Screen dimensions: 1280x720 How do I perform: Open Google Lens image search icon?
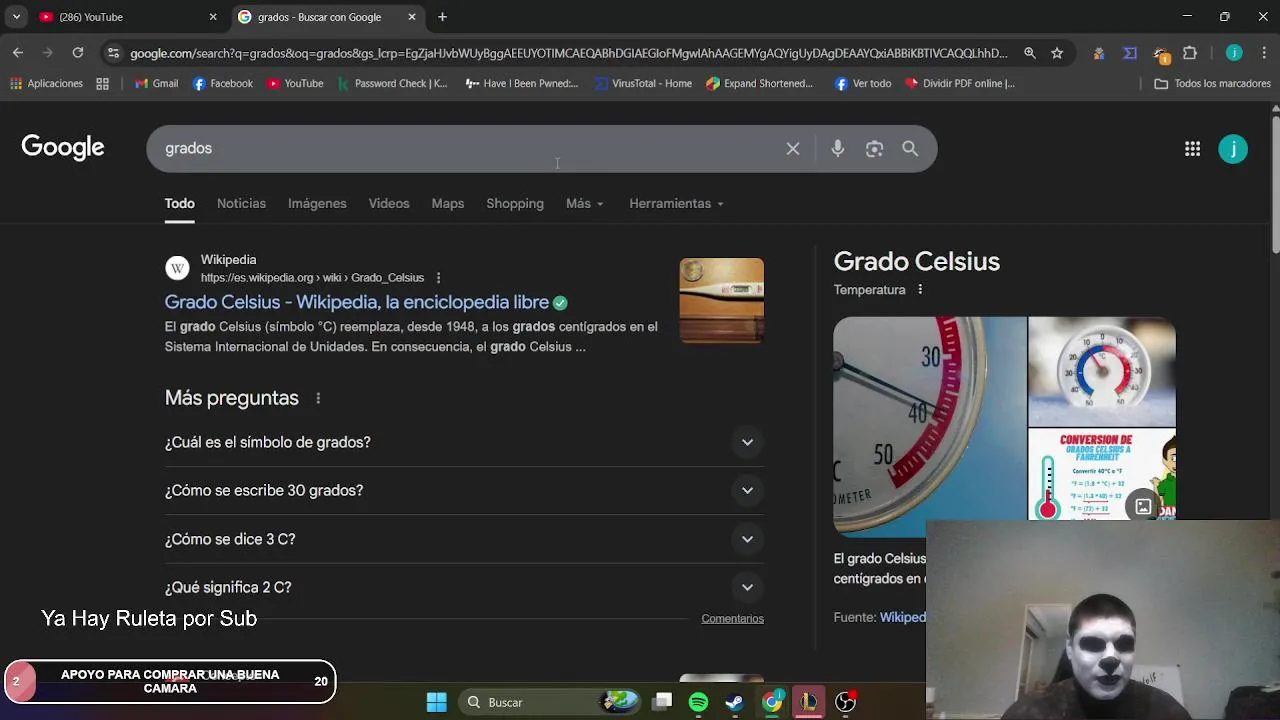874,149
